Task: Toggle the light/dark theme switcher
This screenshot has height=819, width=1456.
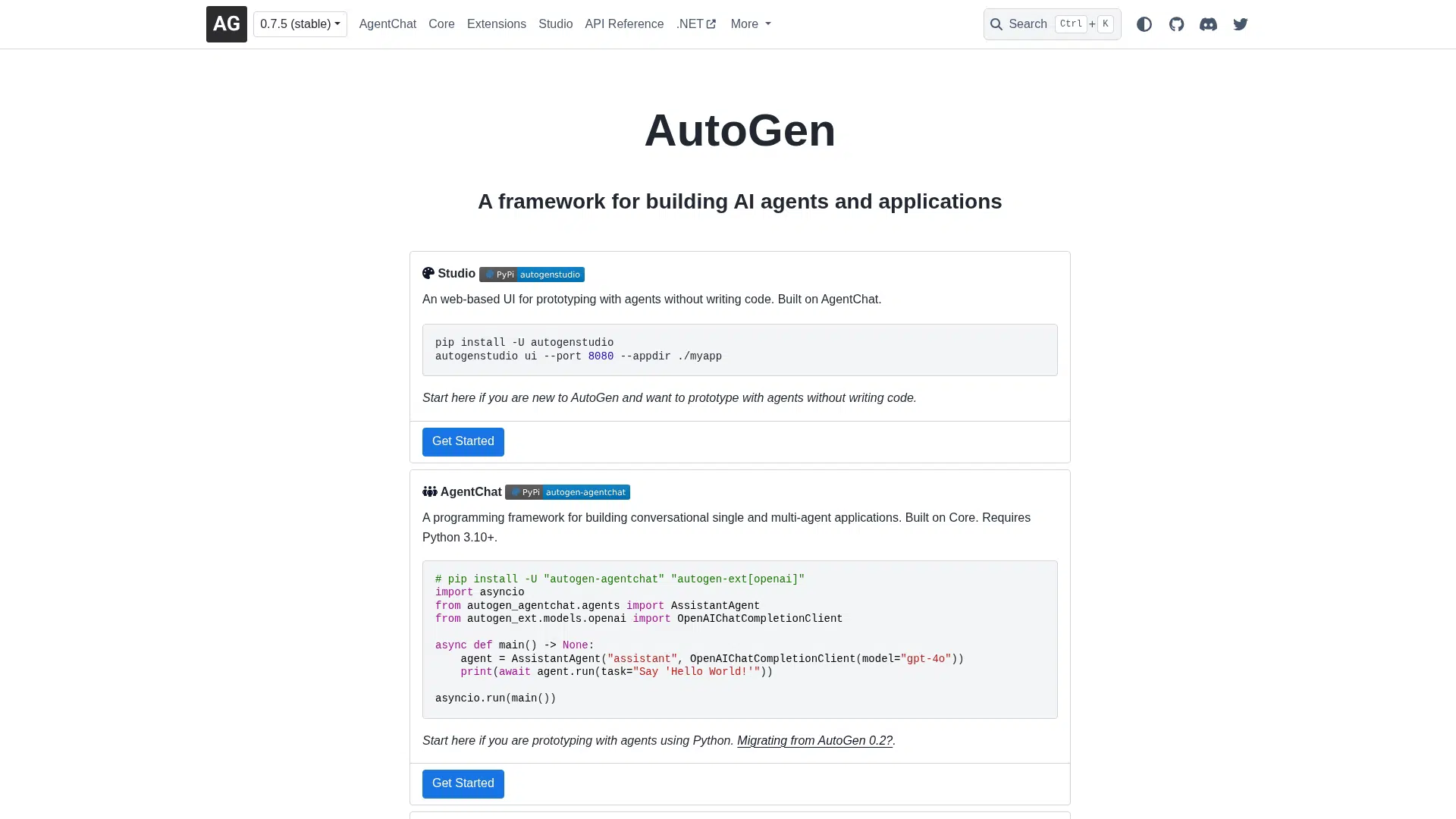Action: (1144, 24)
